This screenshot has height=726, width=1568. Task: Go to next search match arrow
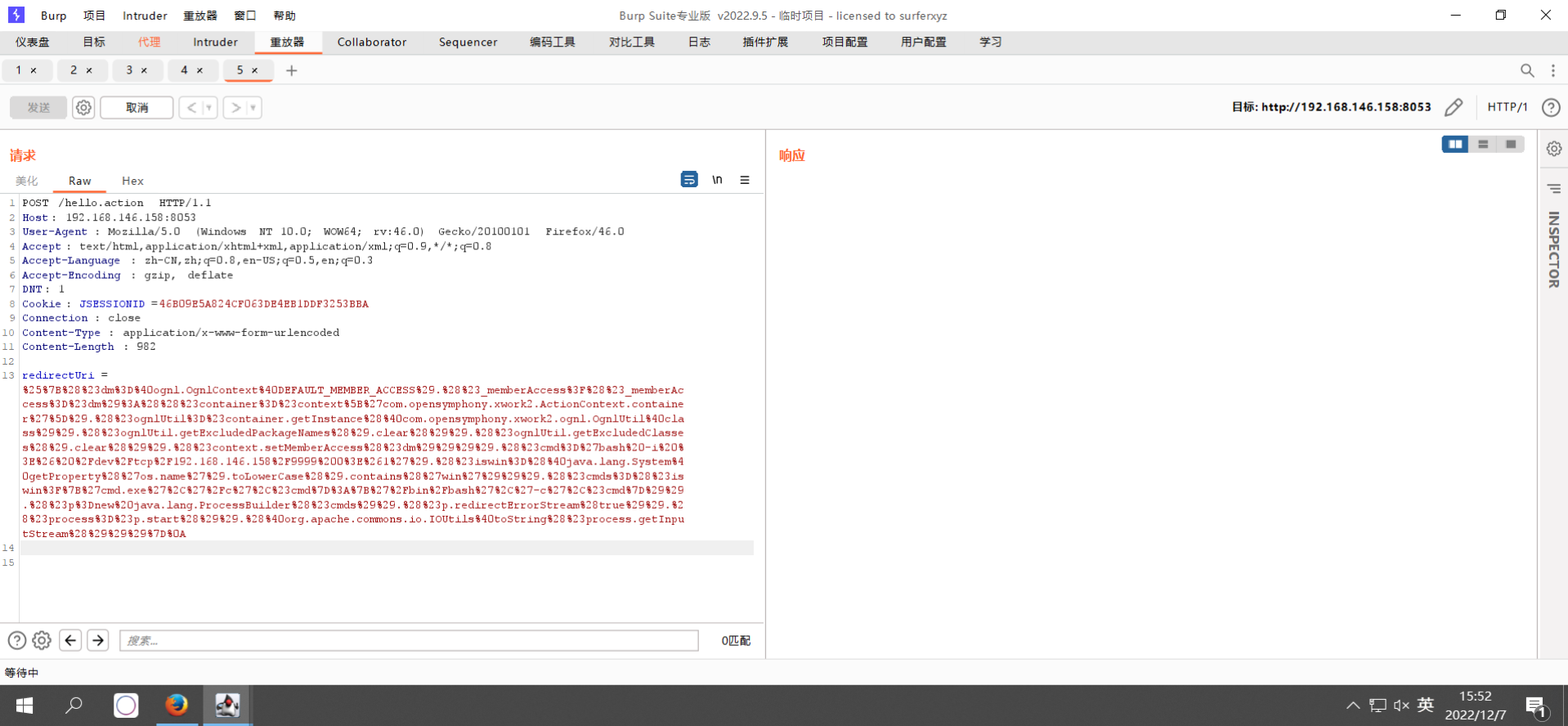(x=98, y=640)
